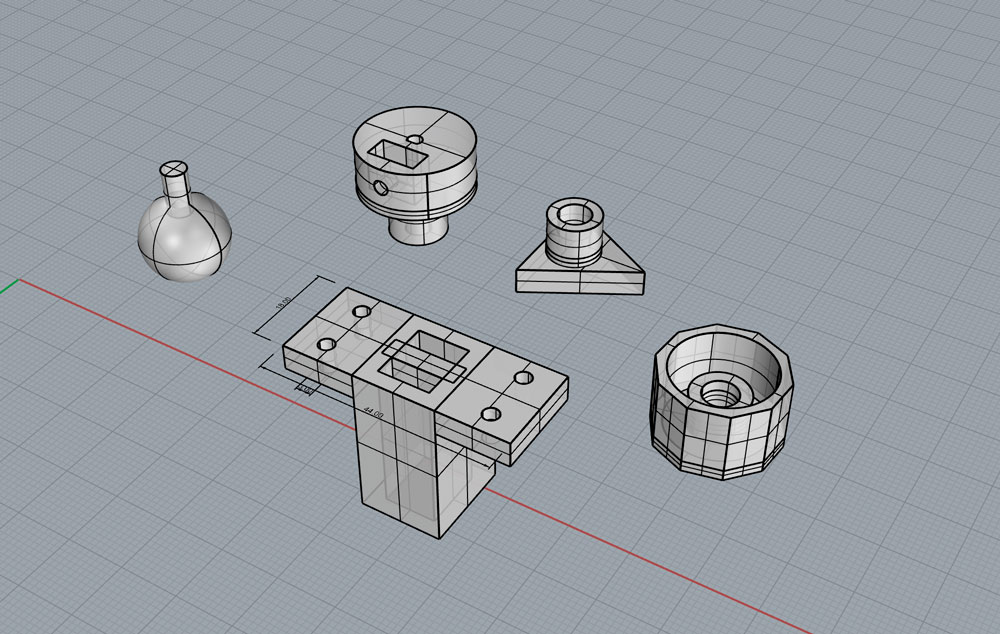Click the small dimension label below the bracket
Viewport: 1000px width, 634px height.
click(305, 389)
